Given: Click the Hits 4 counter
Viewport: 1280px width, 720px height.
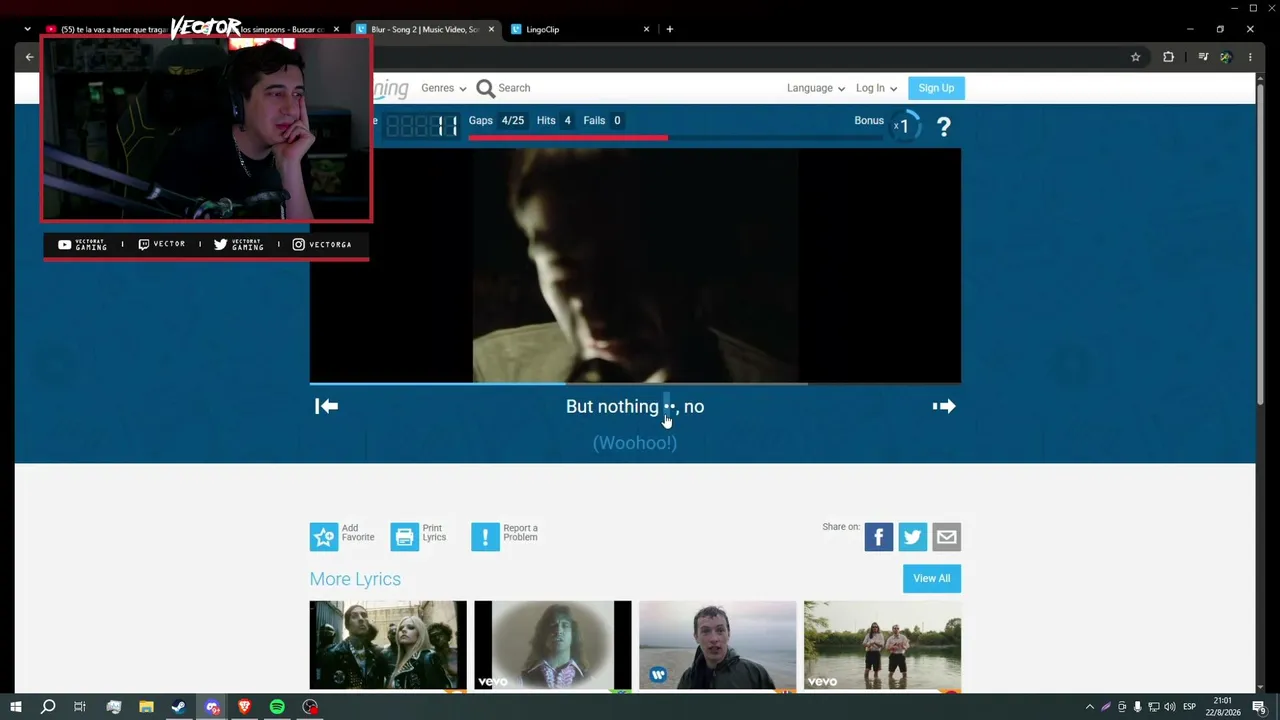Looking at the screenshot, I should click(554, 120).
